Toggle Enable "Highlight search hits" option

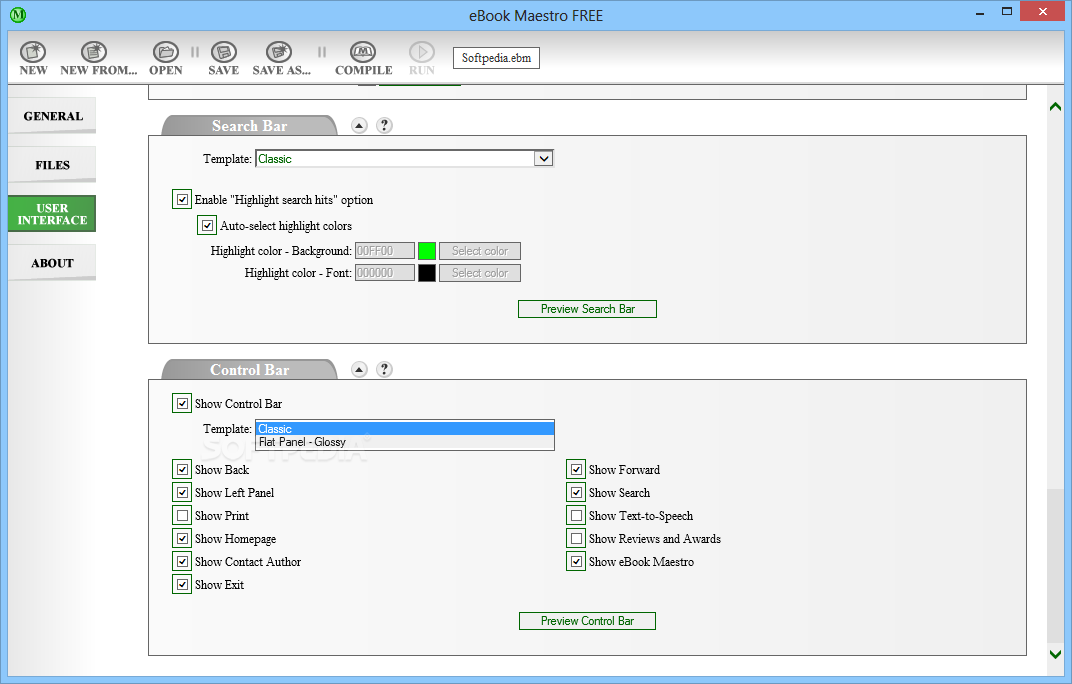click(x=182, y=200)
